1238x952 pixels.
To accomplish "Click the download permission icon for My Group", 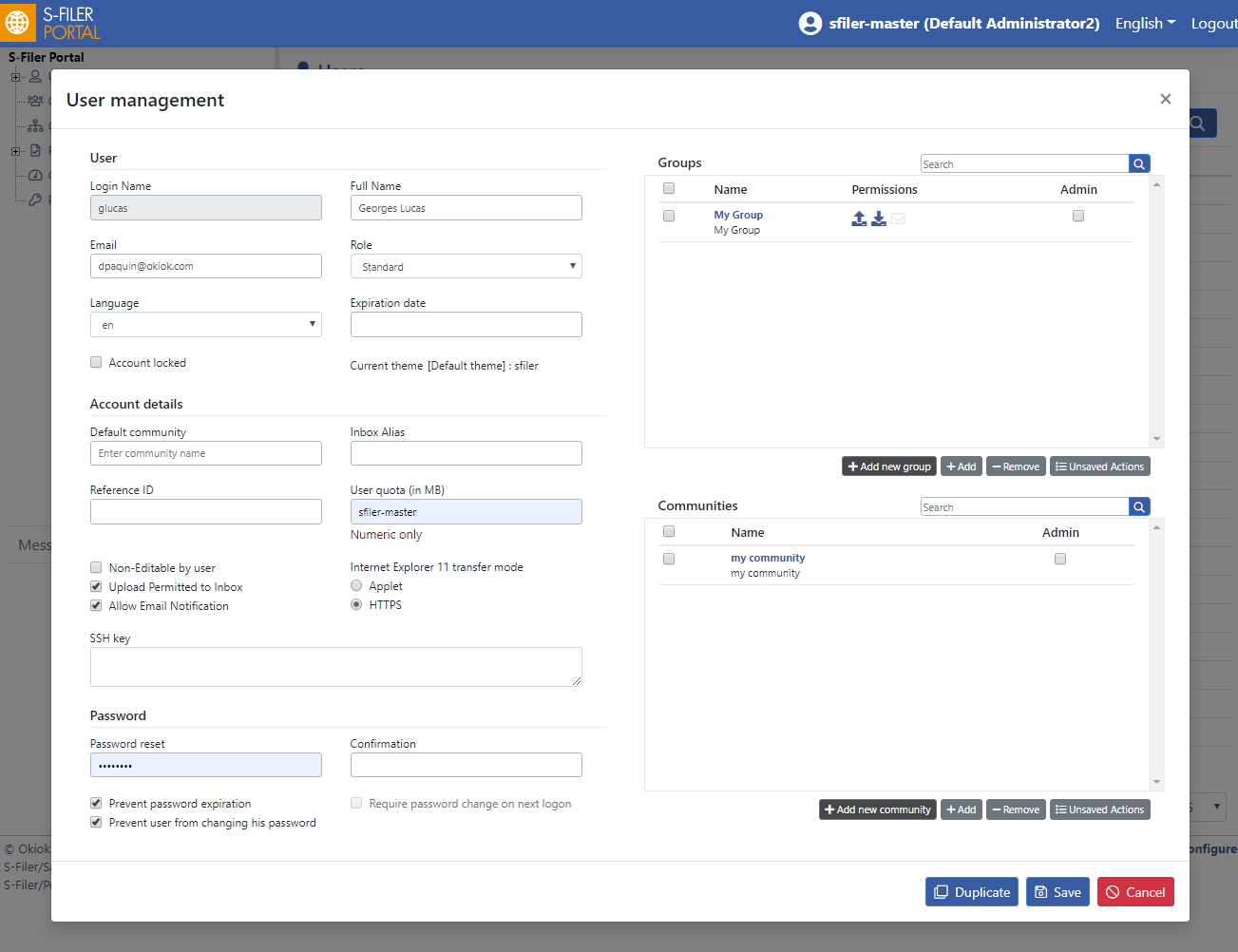I will 879,219.
